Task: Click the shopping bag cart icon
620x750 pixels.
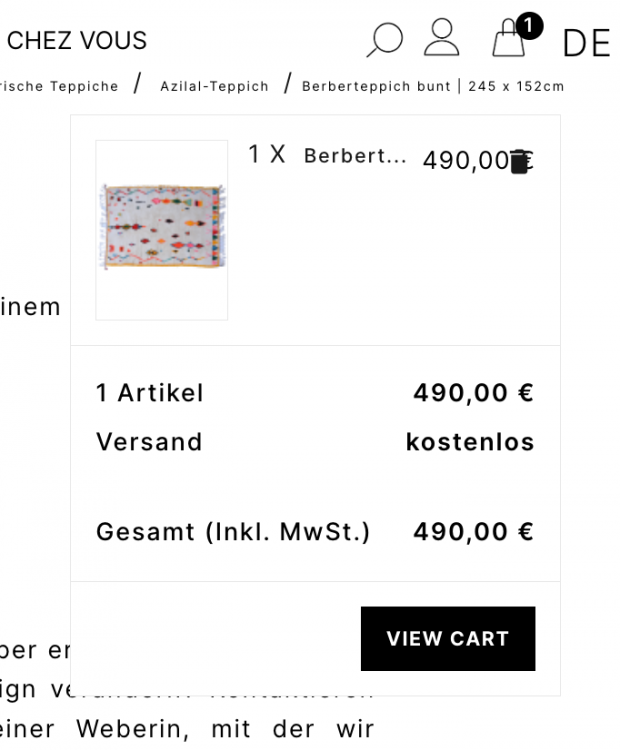Action: tap(508, 41)
